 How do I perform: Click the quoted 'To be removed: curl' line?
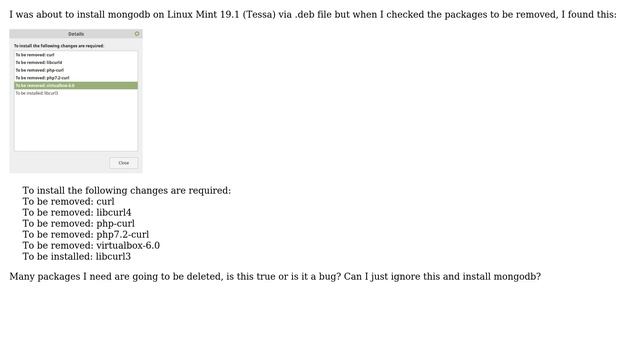[x=69, y=202]
